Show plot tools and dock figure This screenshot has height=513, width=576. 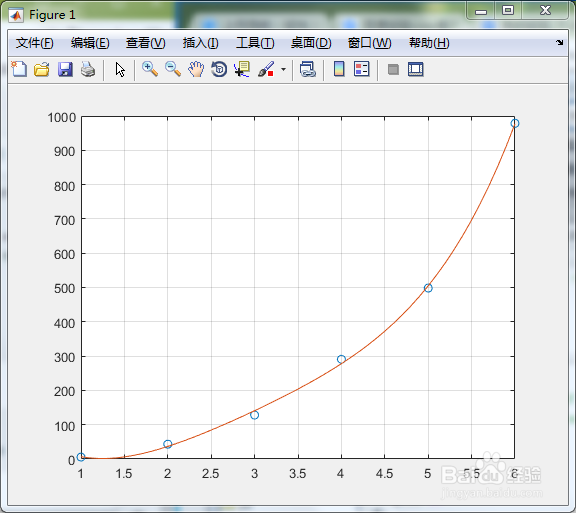(x=415, y=69)
